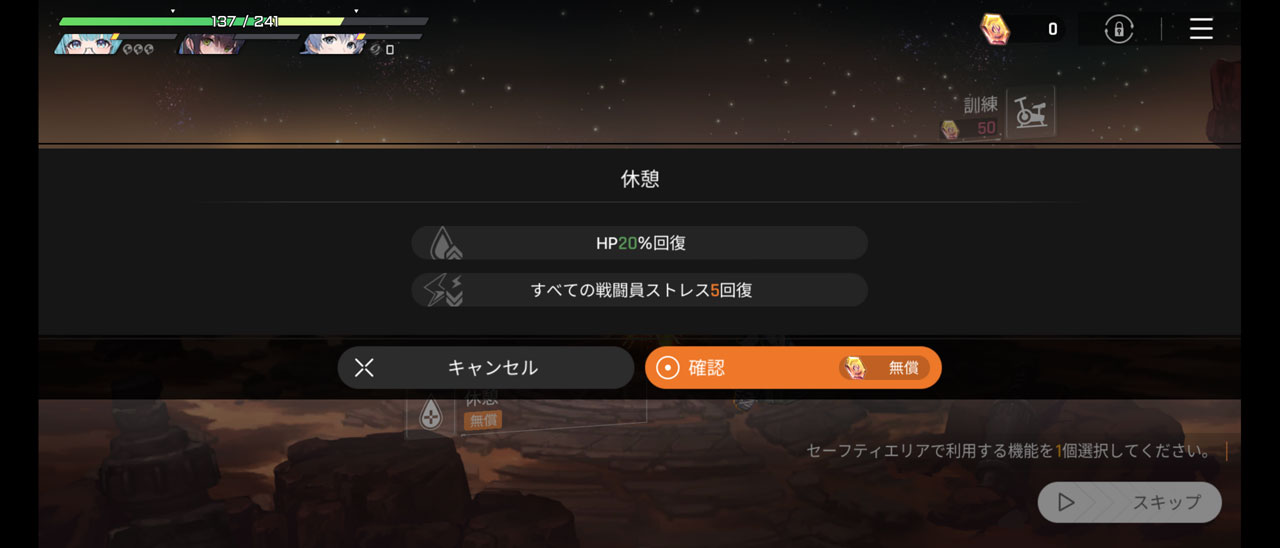This screenshot has width=1280, height=548.
Task: Click the スキップ skip button
Action: pos(1130,502)
